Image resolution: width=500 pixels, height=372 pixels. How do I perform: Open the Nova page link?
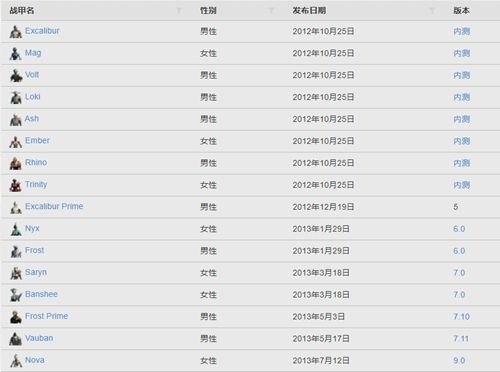click(x=35, y=360)
